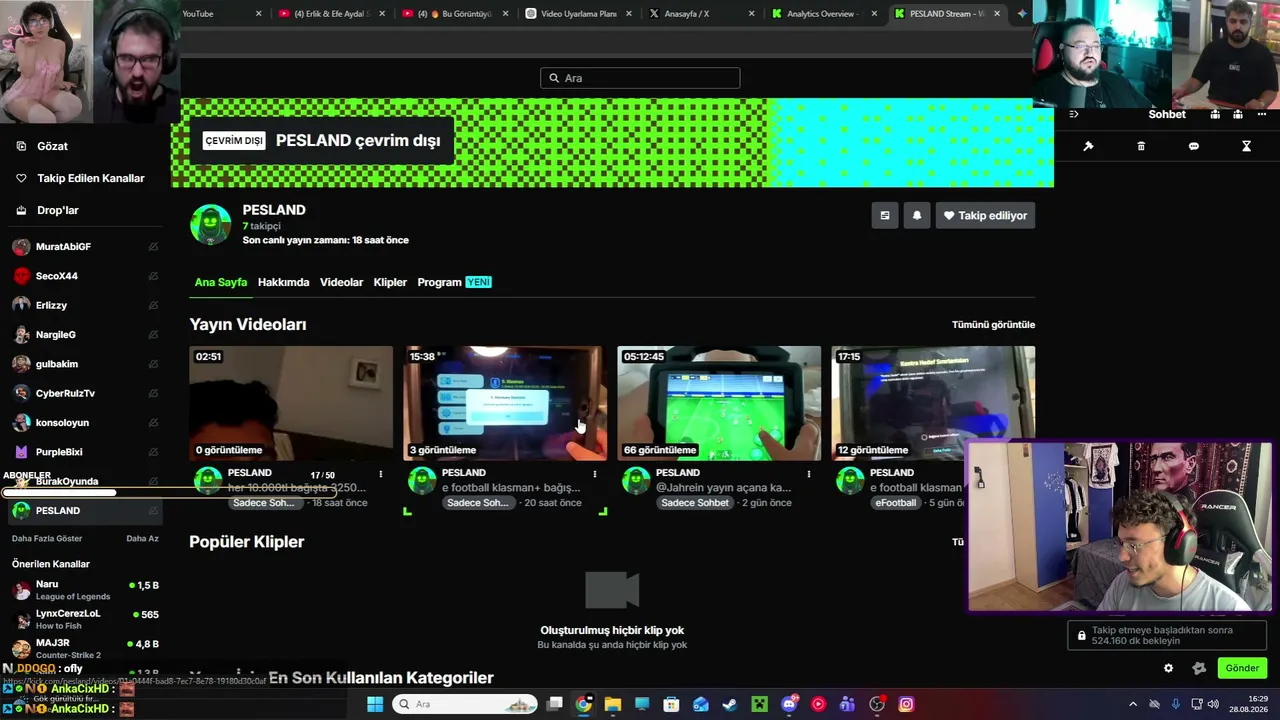
Task: Send chat message with Gönder
Action: pyautogui.click(x=1242, y=668)
